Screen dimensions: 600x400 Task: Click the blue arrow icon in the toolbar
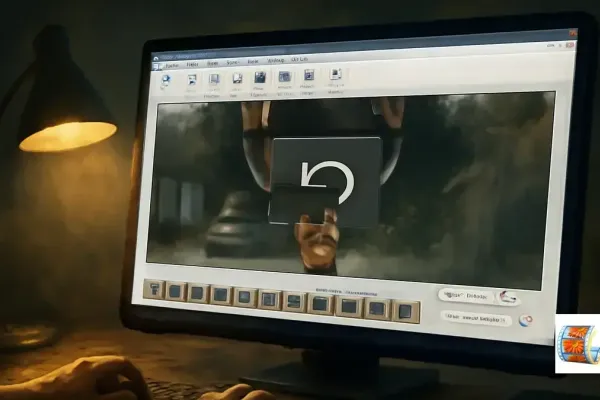coord(166,81)
